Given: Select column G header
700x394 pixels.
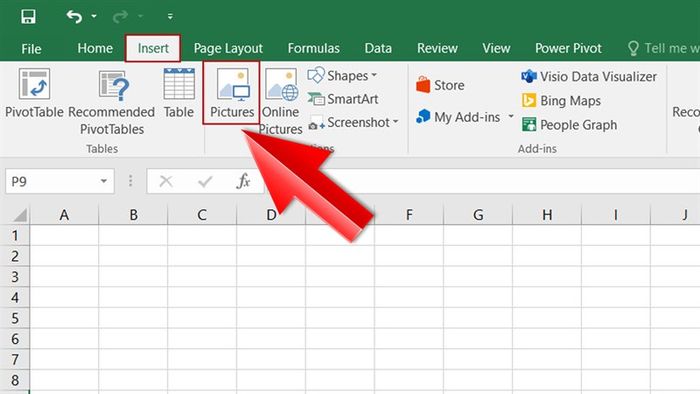Looking at the screenshot, I should coord(478,215).
